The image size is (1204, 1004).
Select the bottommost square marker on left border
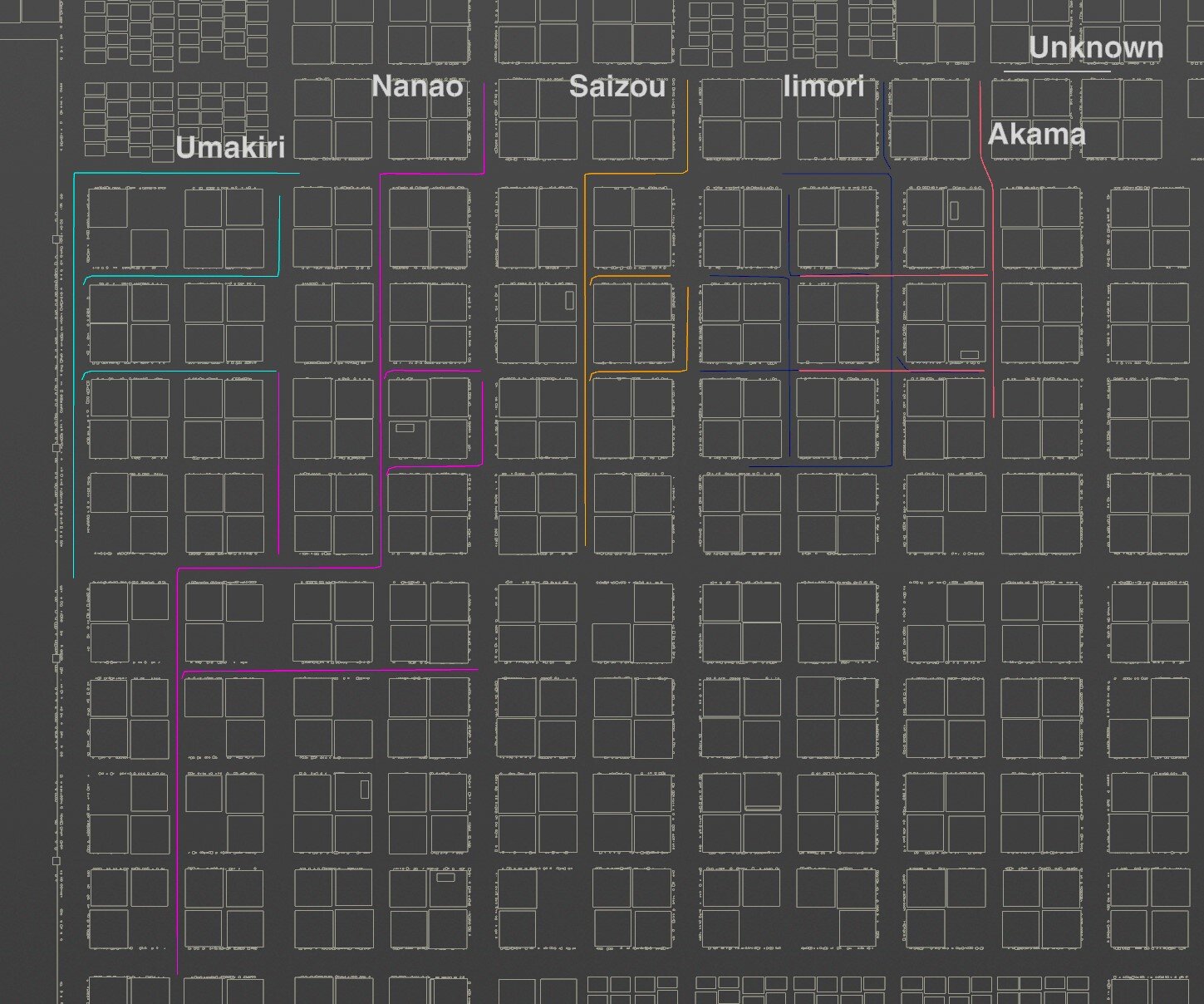pos(57,861)
